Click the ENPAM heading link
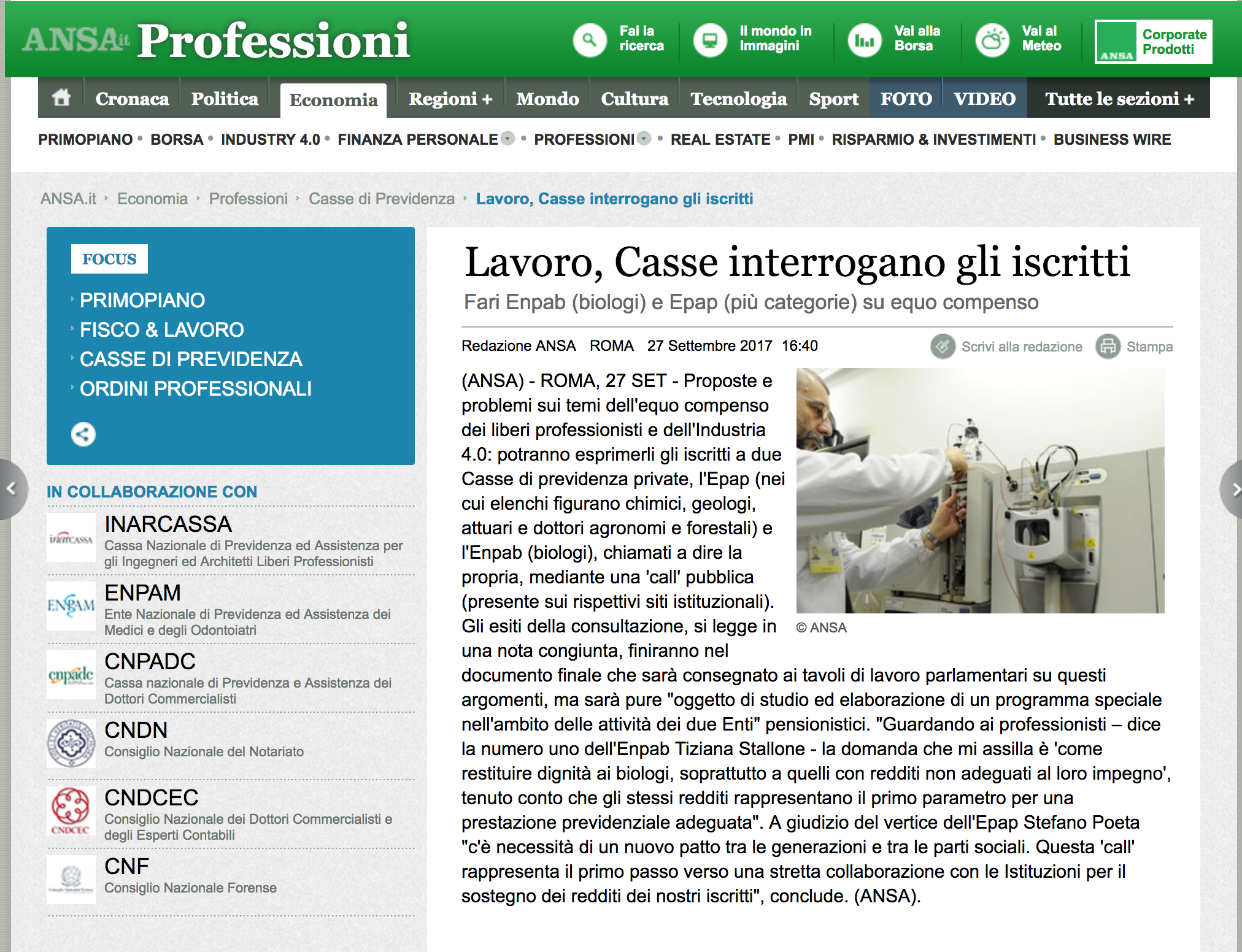 click(x=142, y=593)
